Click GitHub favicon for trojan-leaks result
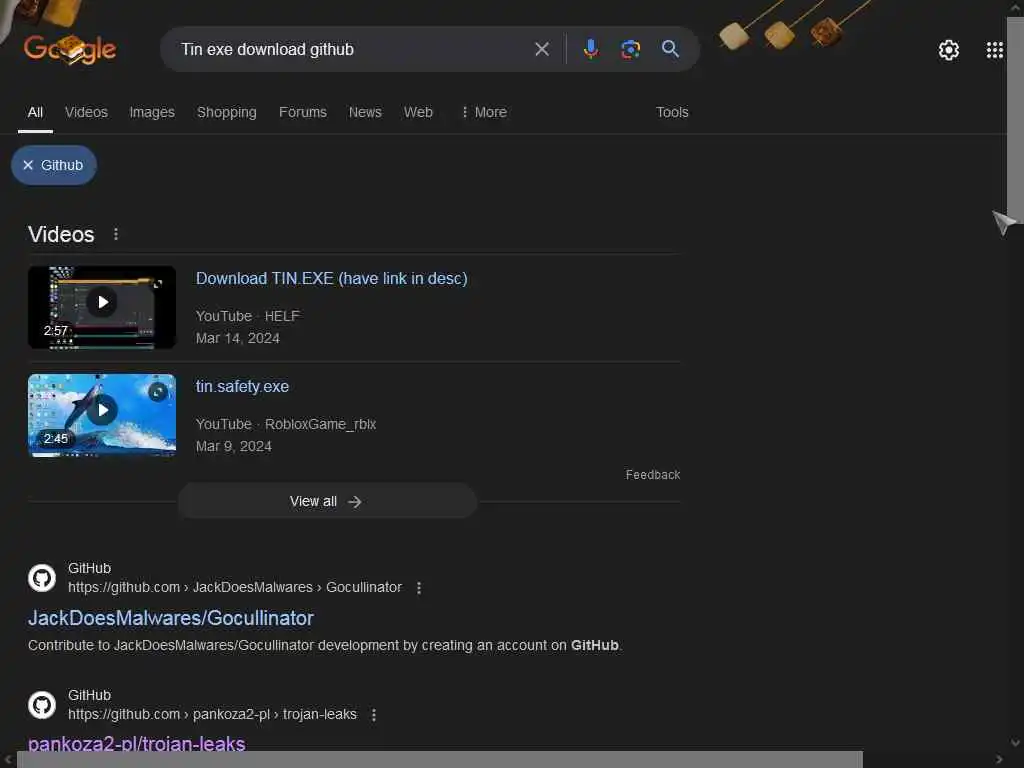 [x=42, y=705]
